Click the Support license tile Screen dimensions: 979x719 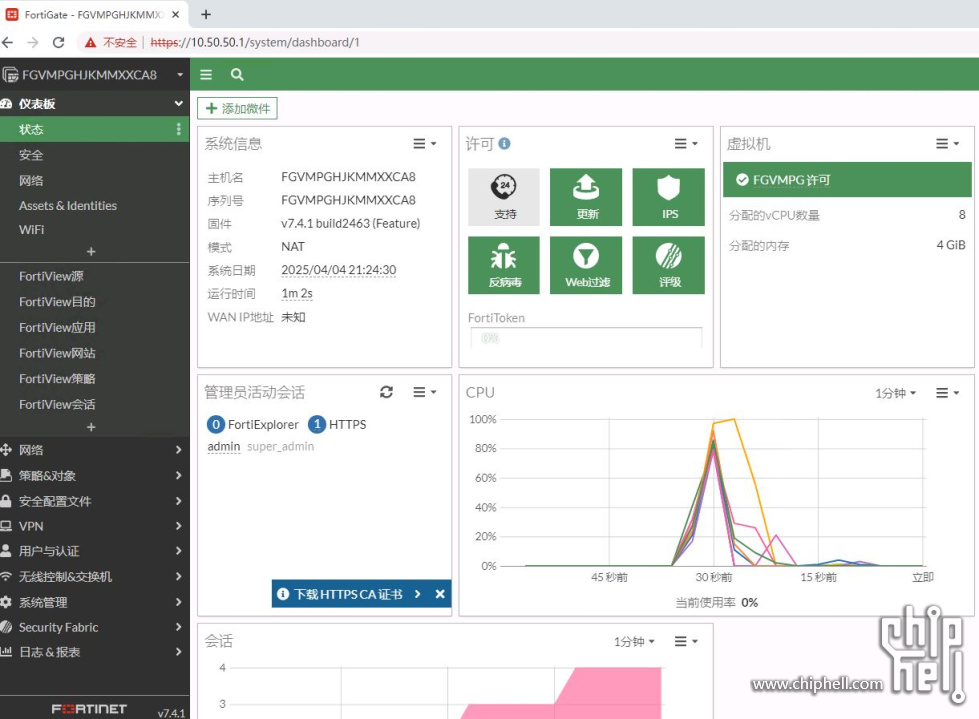[x=504, y=197]
